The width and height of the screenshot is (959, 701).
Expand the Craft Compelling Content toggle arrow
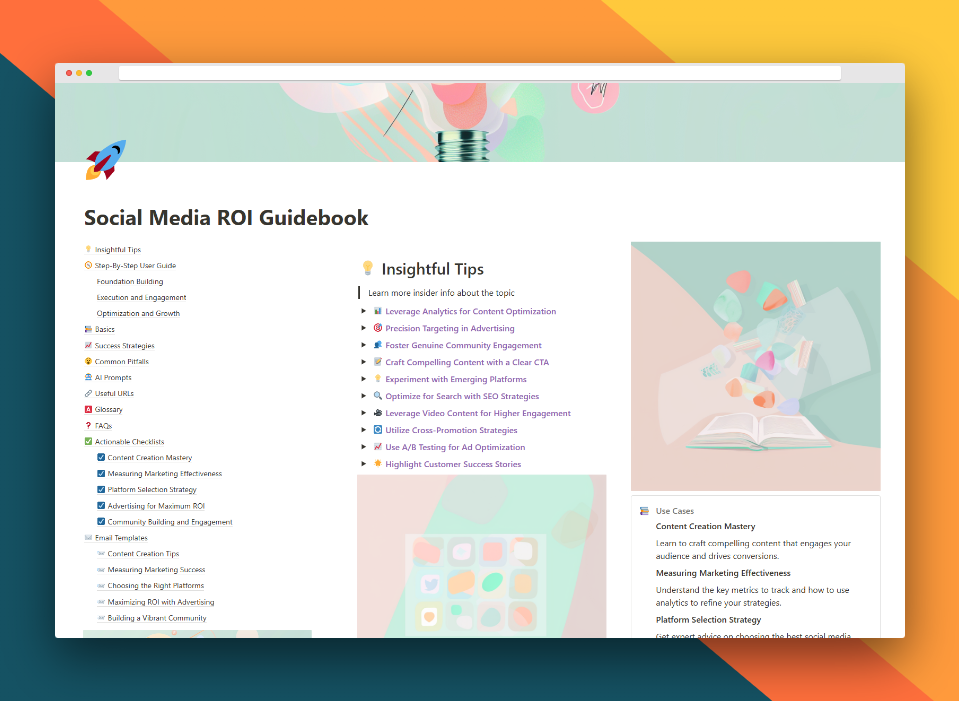(364, 362)
